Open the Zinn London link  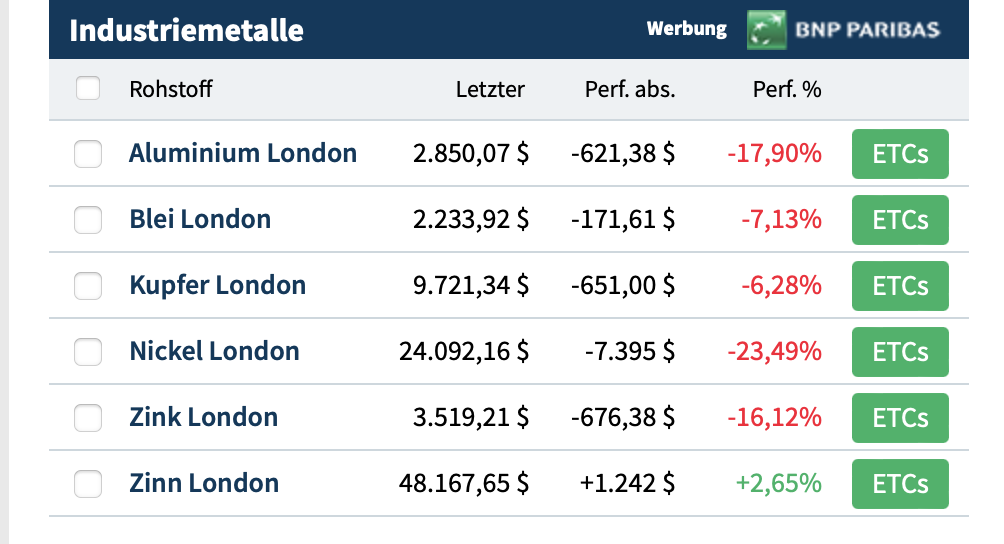tap(204, 484)
